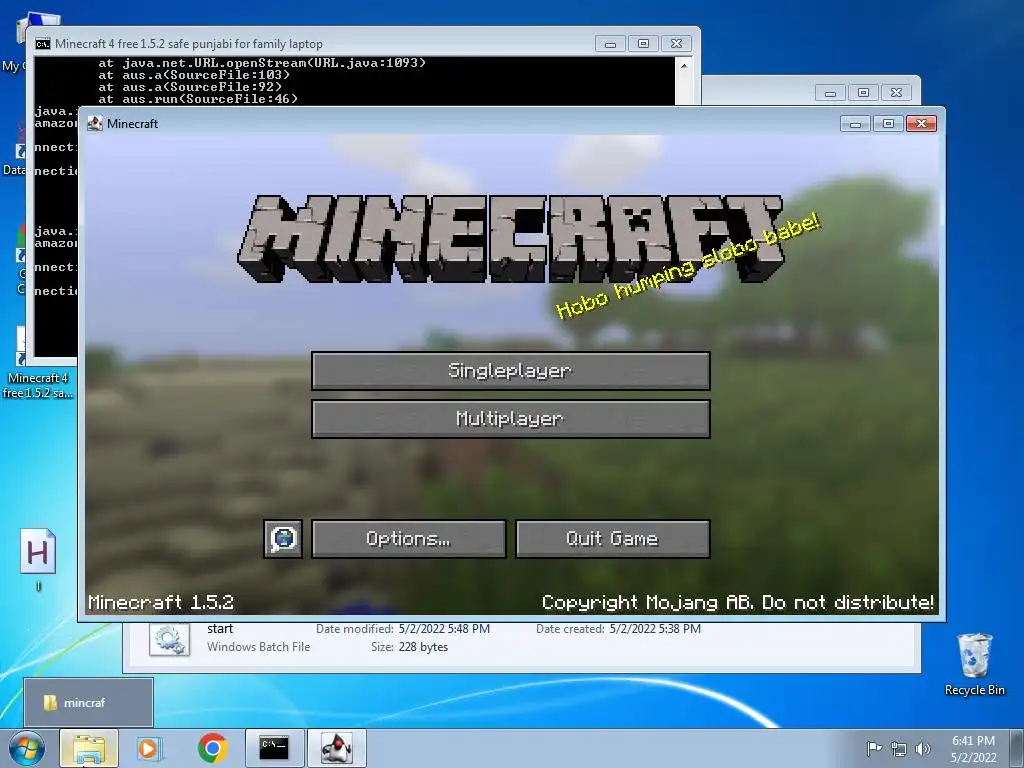Click the '228 bytes' size value
The height and width of the screenshot is (768, 1024).
[423, 647]
